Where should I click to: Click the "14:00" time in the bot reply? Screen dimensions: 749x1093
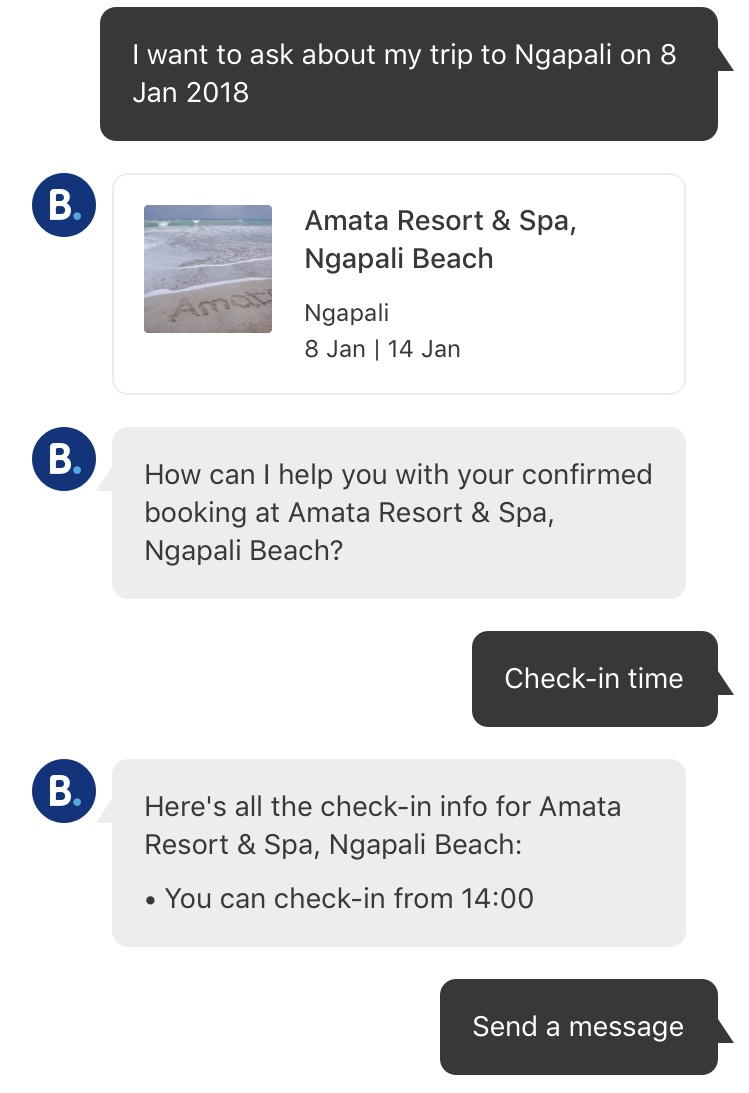[x=497, y=898]
